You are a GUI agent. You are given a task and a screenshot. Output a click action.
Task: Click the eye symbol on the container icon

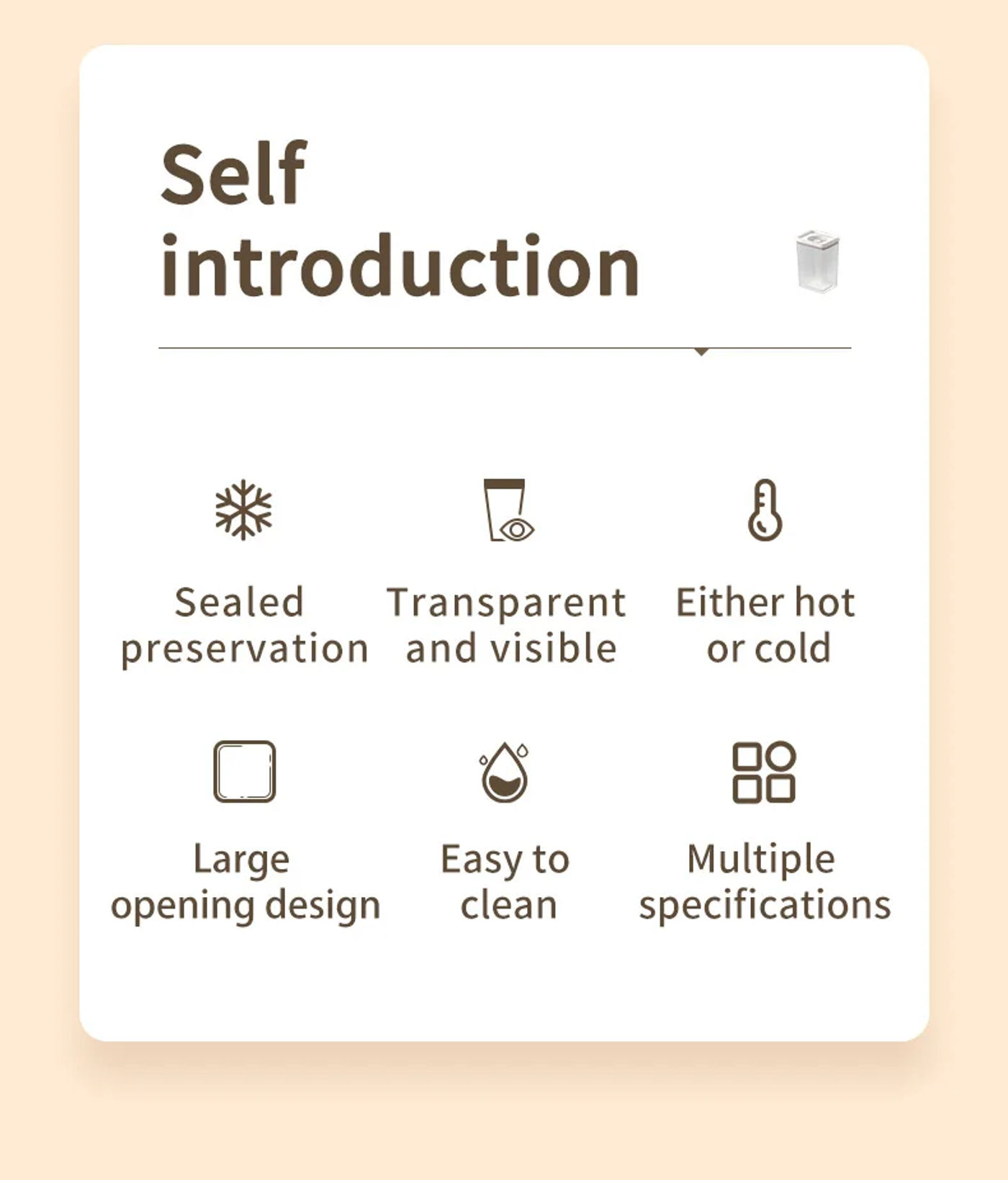[x=517, y=530]
